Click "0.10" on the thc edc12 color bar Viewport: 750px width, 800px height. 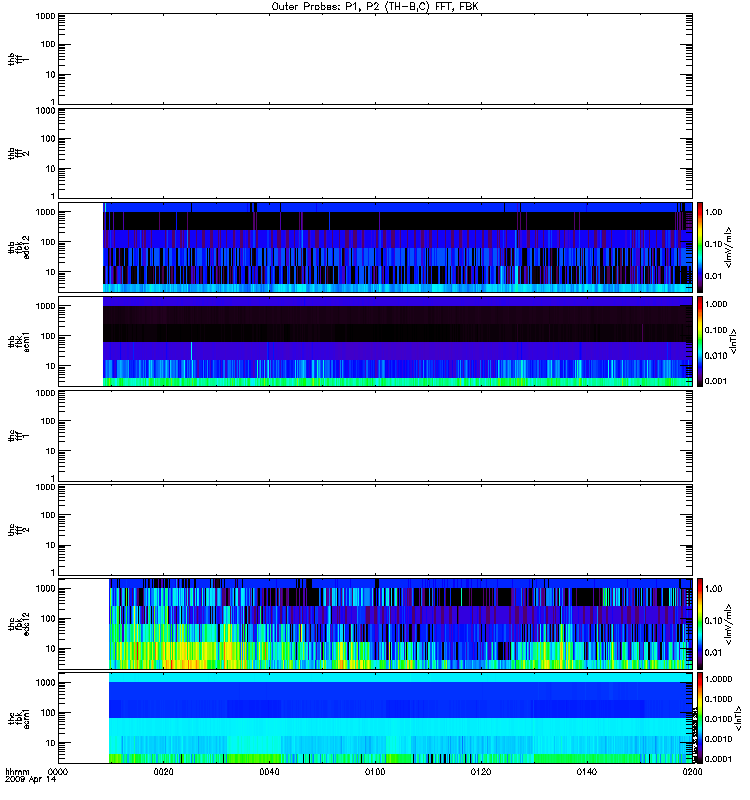point(713,620)
